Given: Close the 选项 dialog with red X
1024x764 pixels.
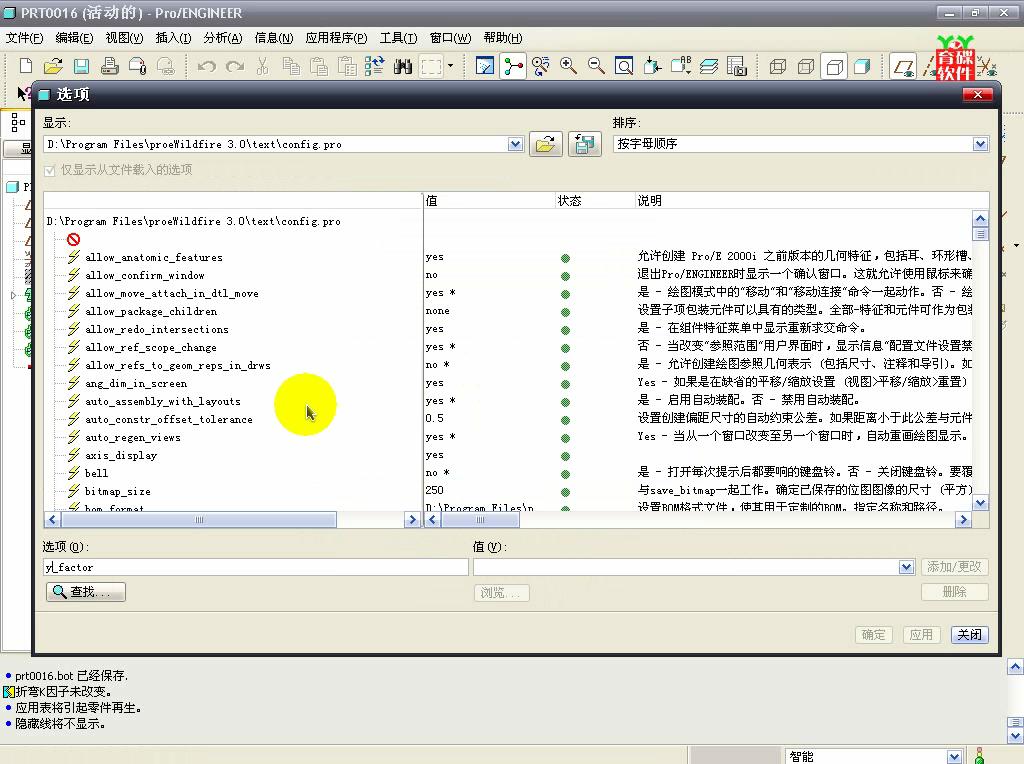Looking at the screenshot, I should point(978,95).
